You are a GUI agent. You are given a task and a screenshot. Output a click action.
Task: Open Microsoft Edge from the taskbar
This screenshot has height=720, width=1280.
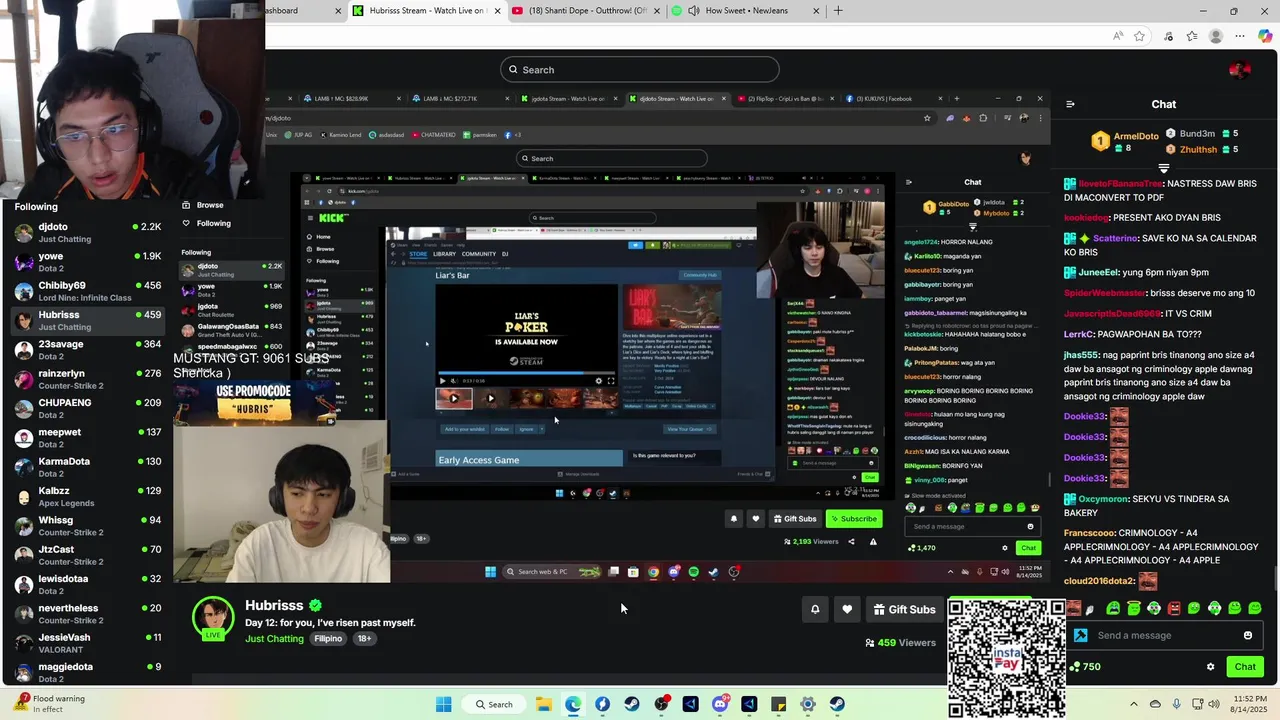tap(573, 704)
